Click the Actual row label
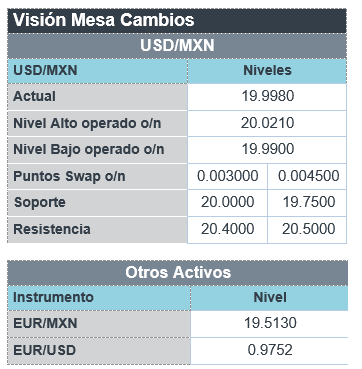Screen dimensions: 362x369 98,97
